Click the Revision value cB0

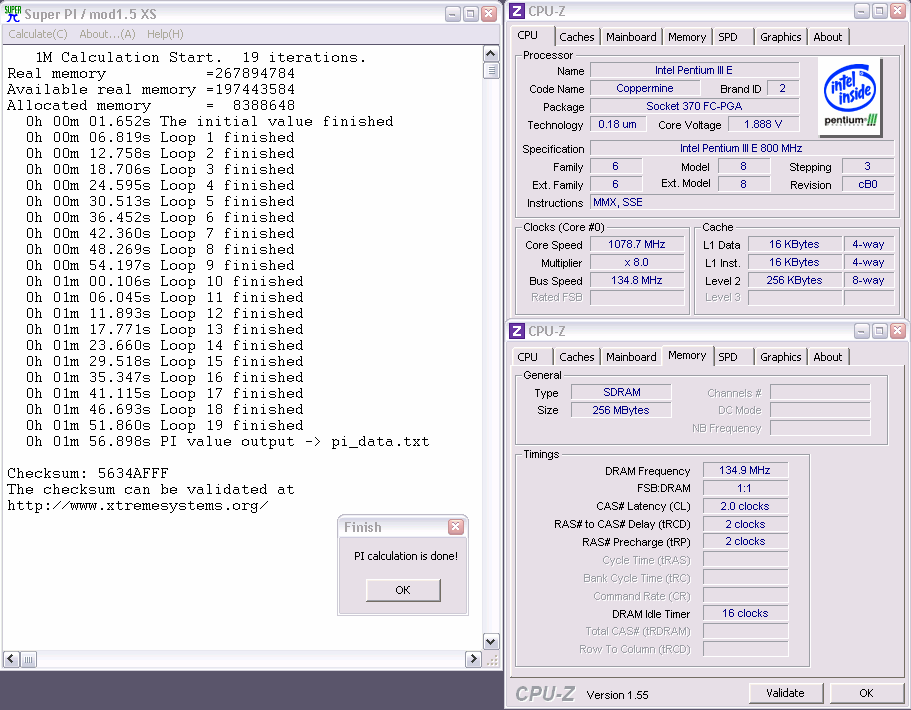tap(868, 185)
